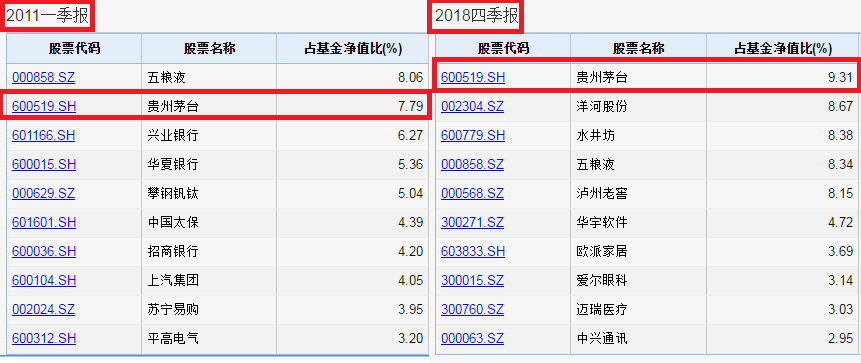Select stock code 603833.SH
Image resolution: width=861 pixels, height=363 pixels.
(x=473, y=252)
